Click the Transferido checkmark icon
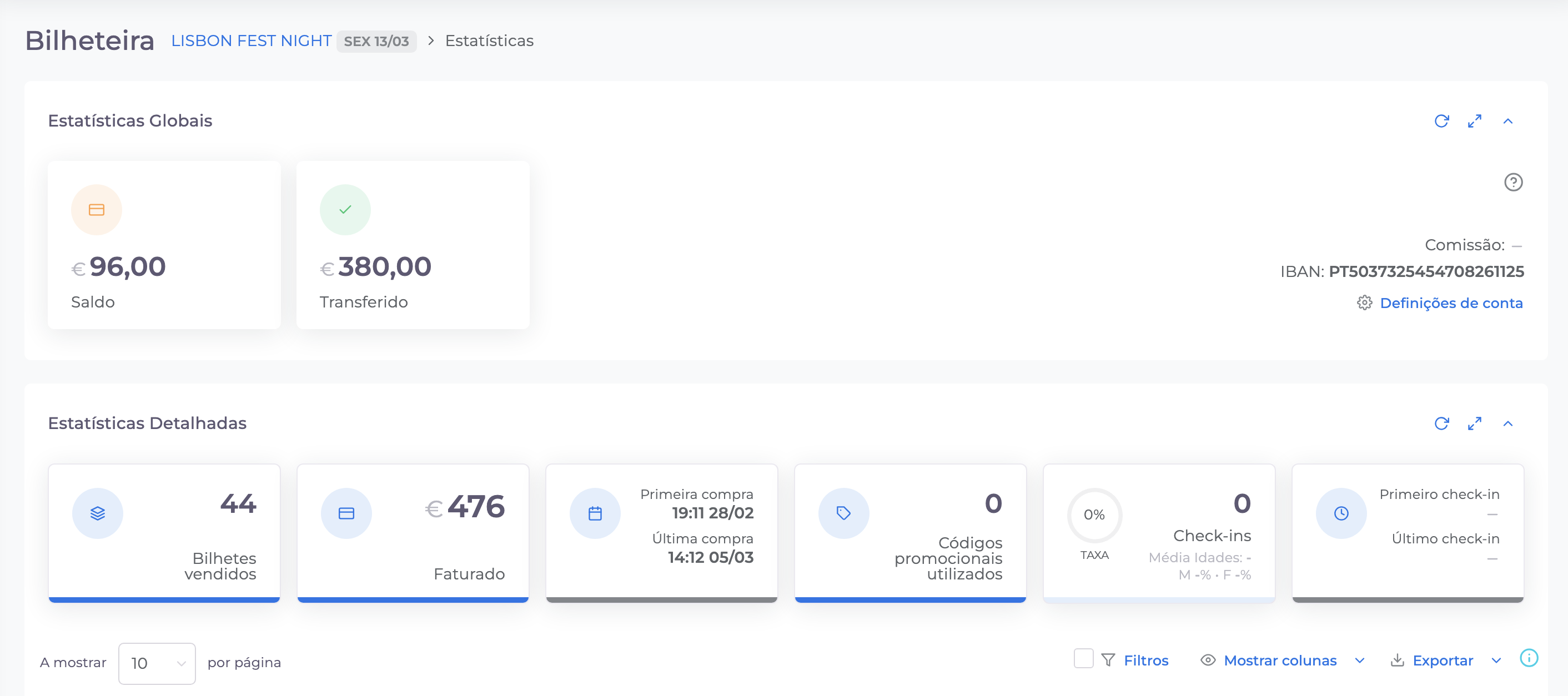 345,210
